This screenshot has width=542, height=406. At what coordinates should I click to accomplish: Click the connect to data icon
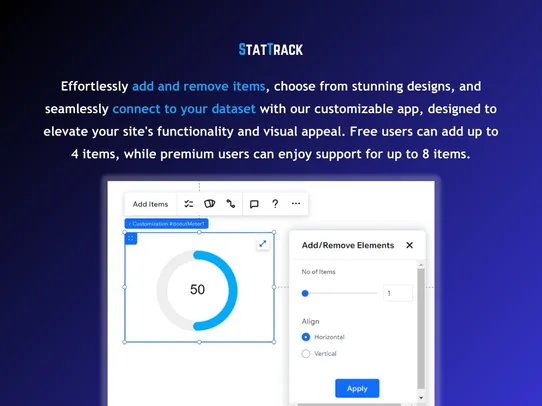pos(231,204)
